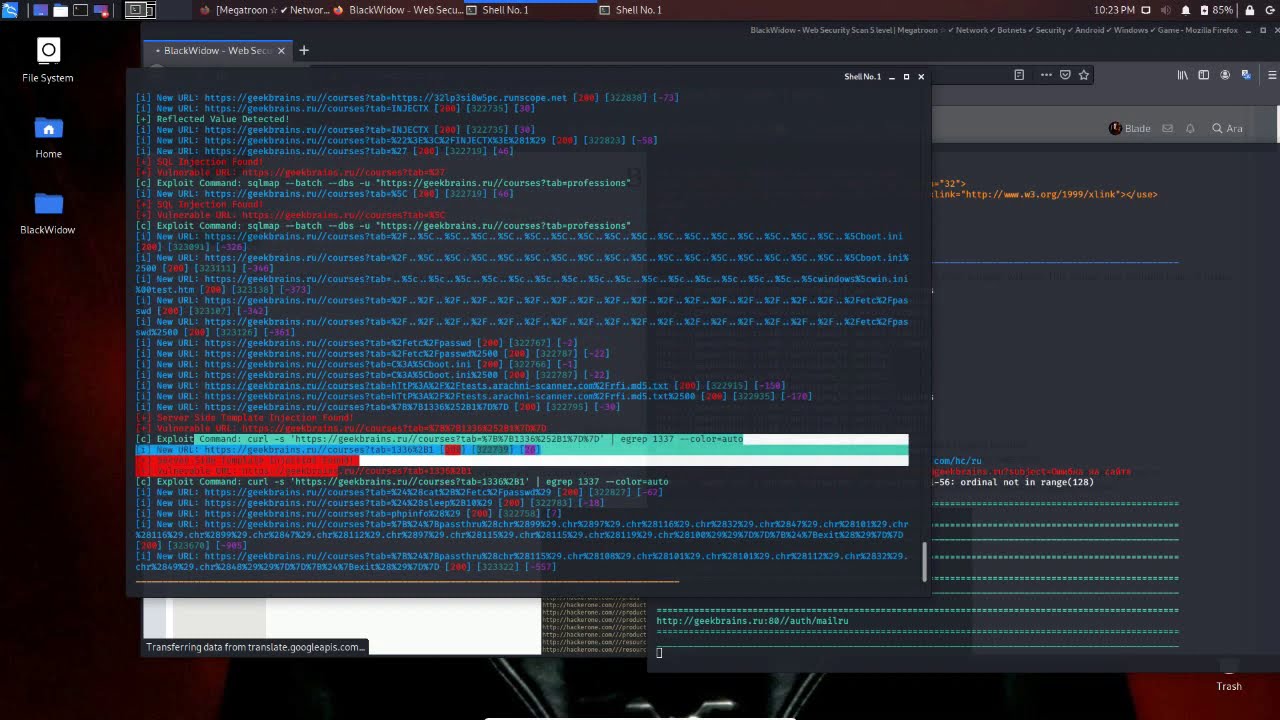The width and height of the screenshot is (1280, 720).
Task: Click Blade's profile avatar on the webpage
Action: 1116,128
